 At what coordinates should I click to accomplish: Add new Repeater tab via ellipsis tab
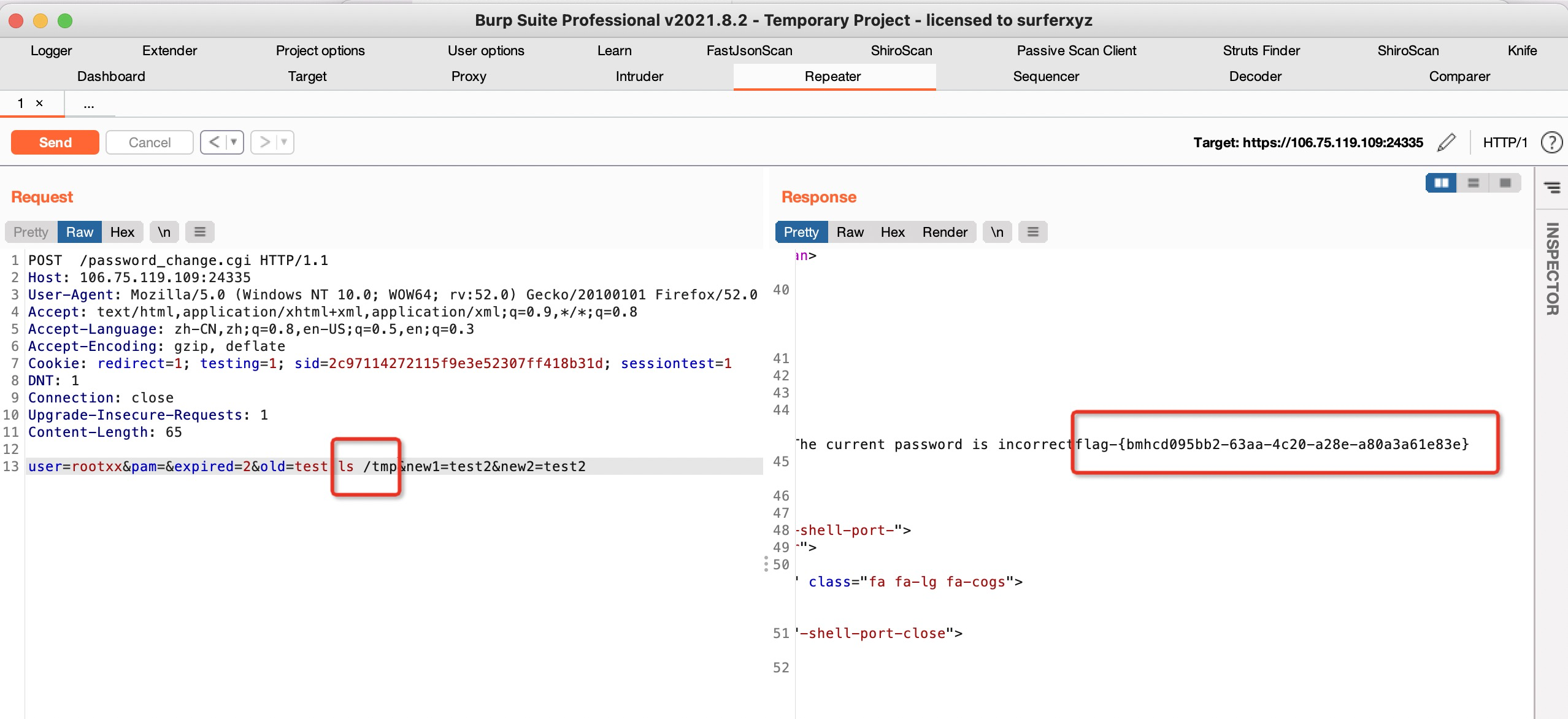click(89, 104)
